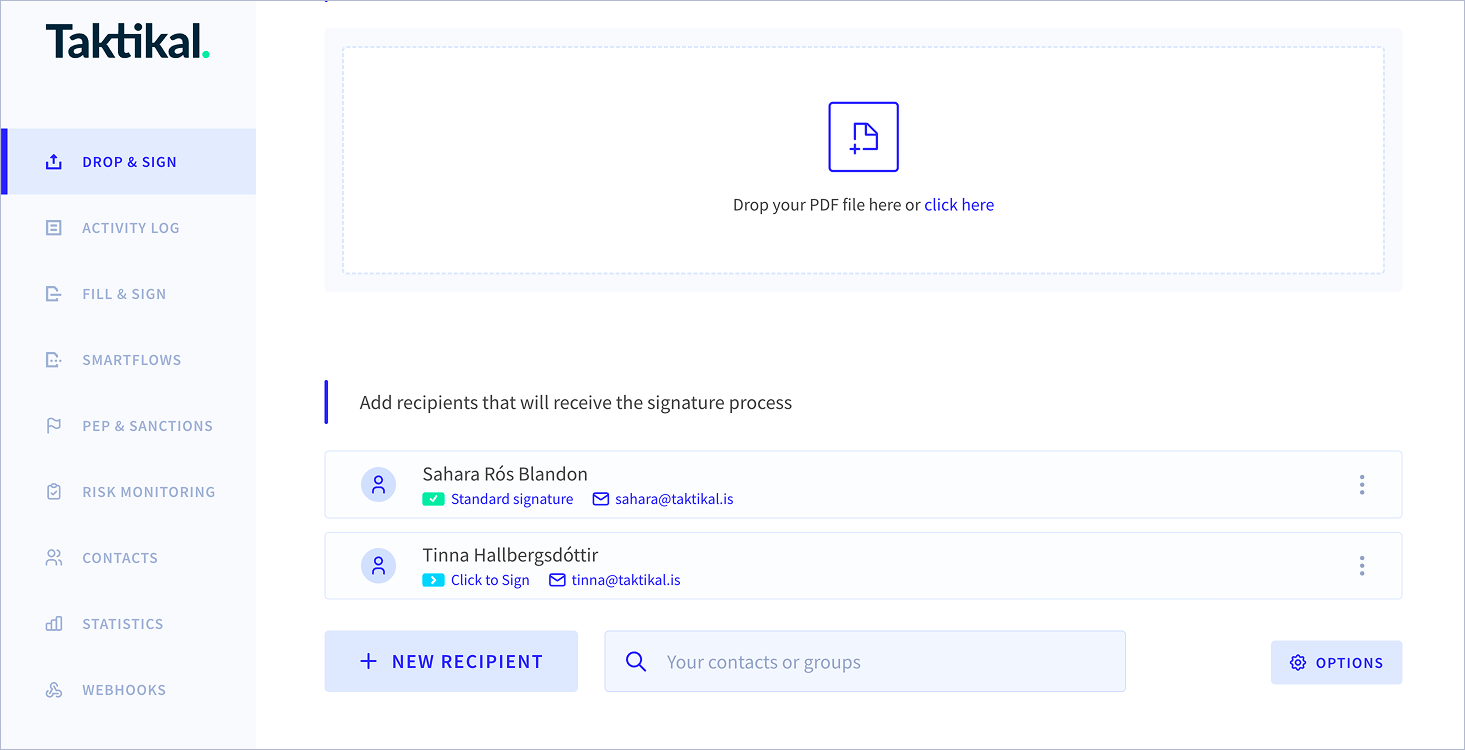Click the Standard signature link
The width and height of the screenshot is (1465, 750).
pyautogui.click(x=512, y=499)
